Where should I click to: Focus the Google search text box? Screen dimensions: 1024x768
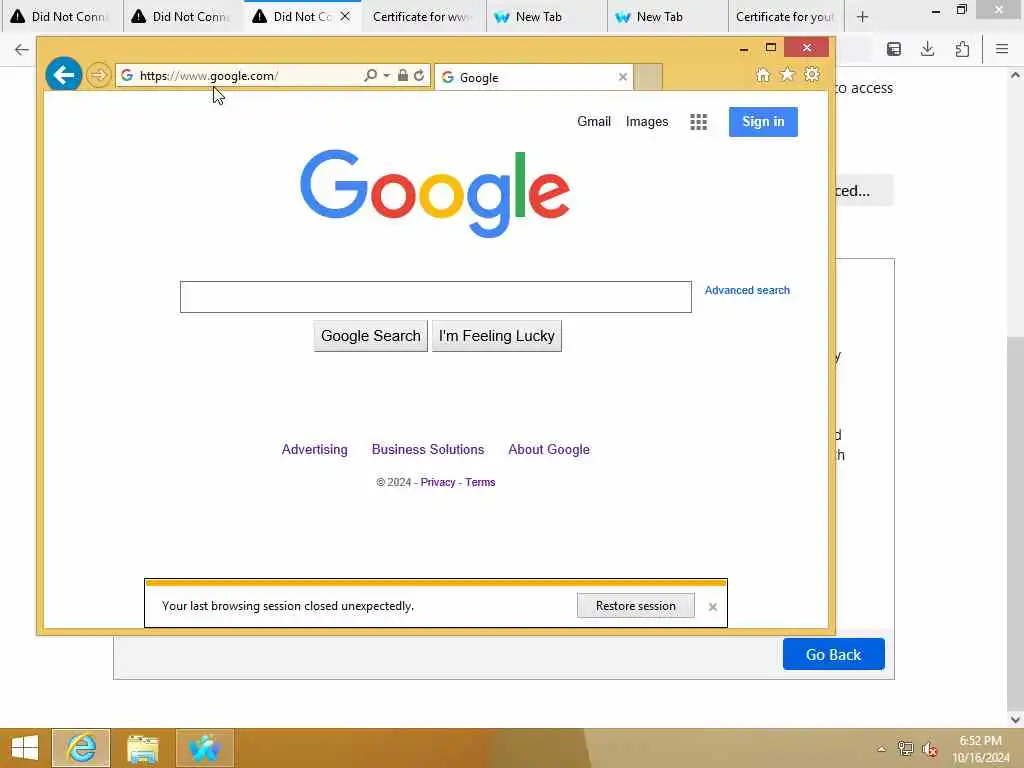(x=436, y=297)
